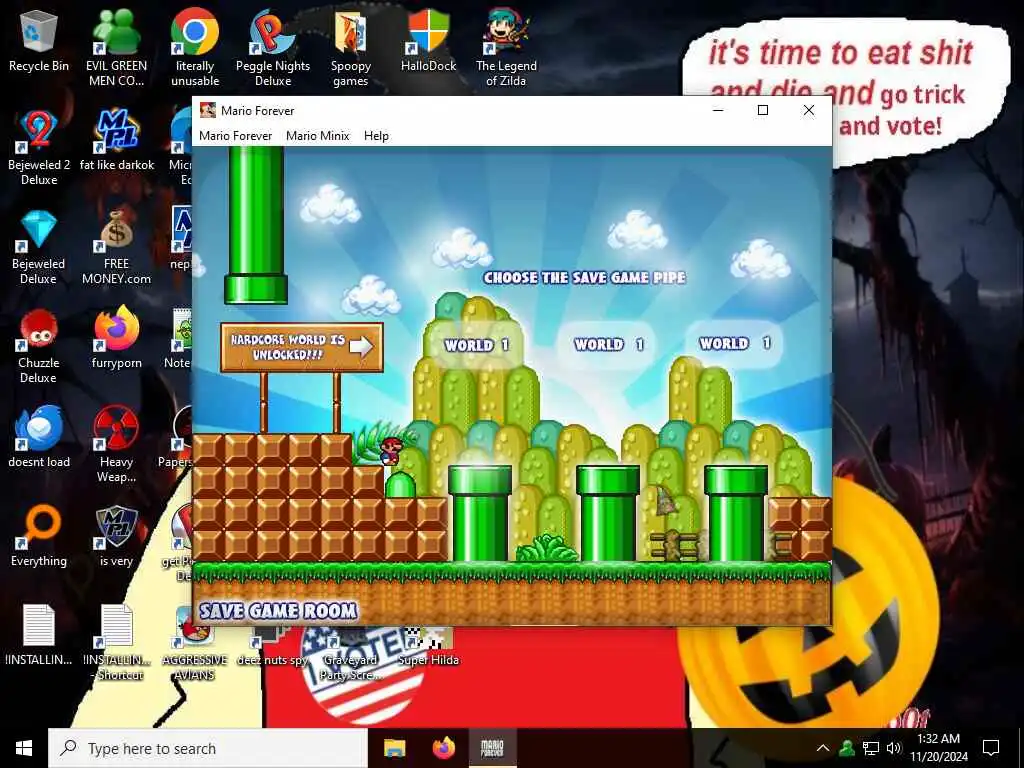
Task: Open The Legend of Zilda shortcut
Action: 506,48
